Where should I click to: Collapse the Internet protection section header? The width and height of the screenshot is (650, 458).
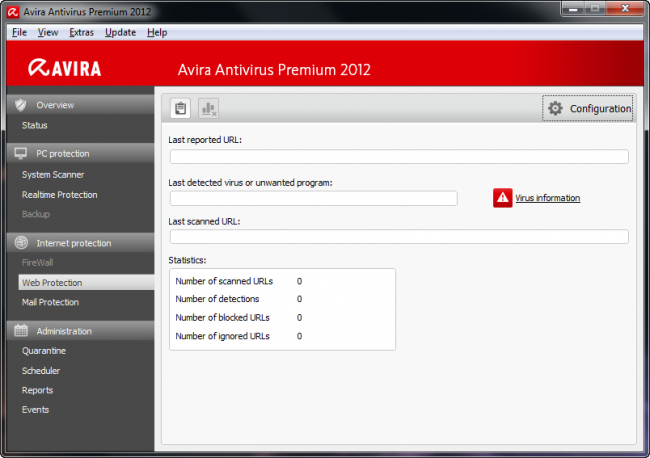[x=80, y=243]
